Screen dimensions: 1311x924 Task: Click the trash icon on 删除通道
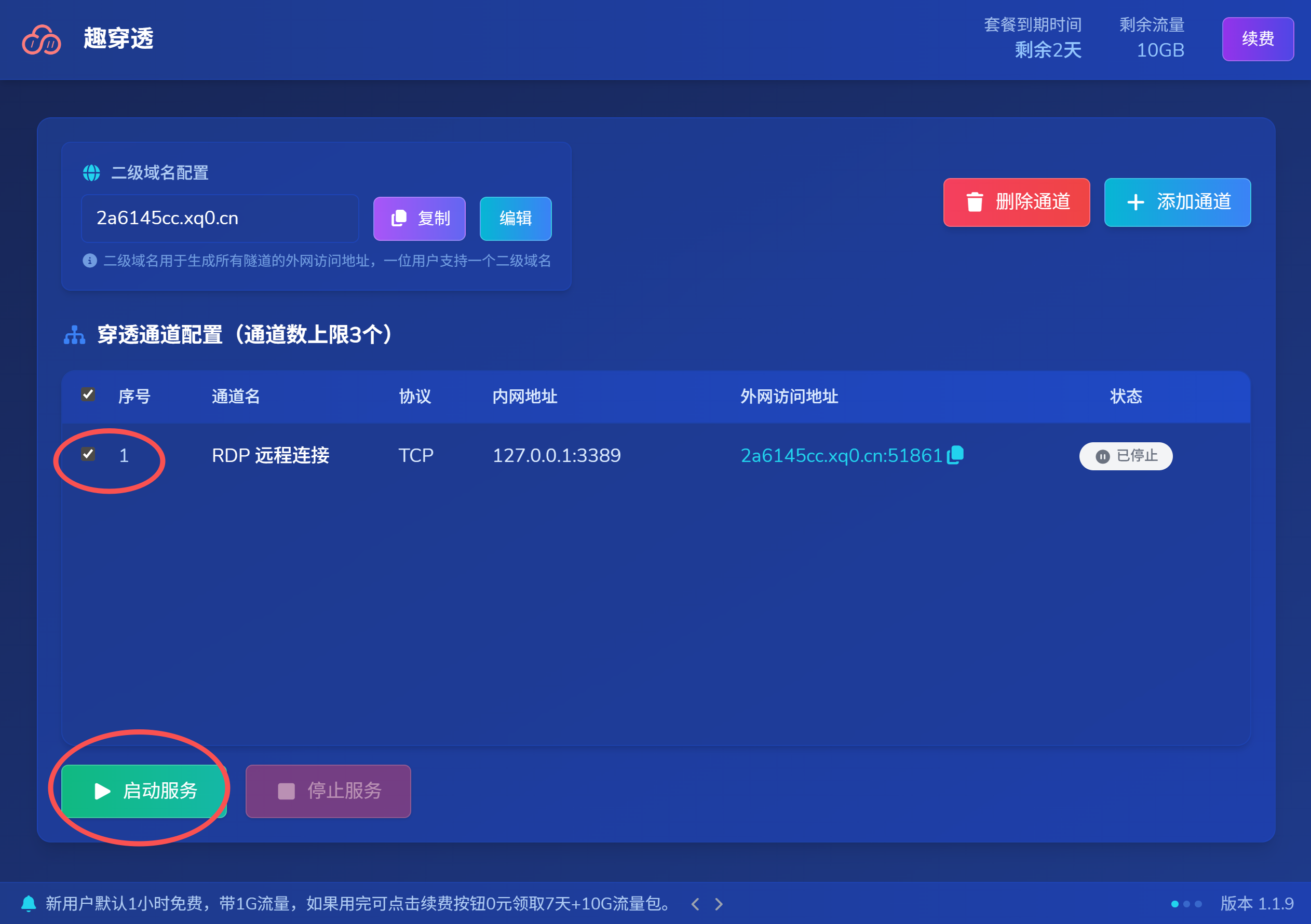[974, 202]
